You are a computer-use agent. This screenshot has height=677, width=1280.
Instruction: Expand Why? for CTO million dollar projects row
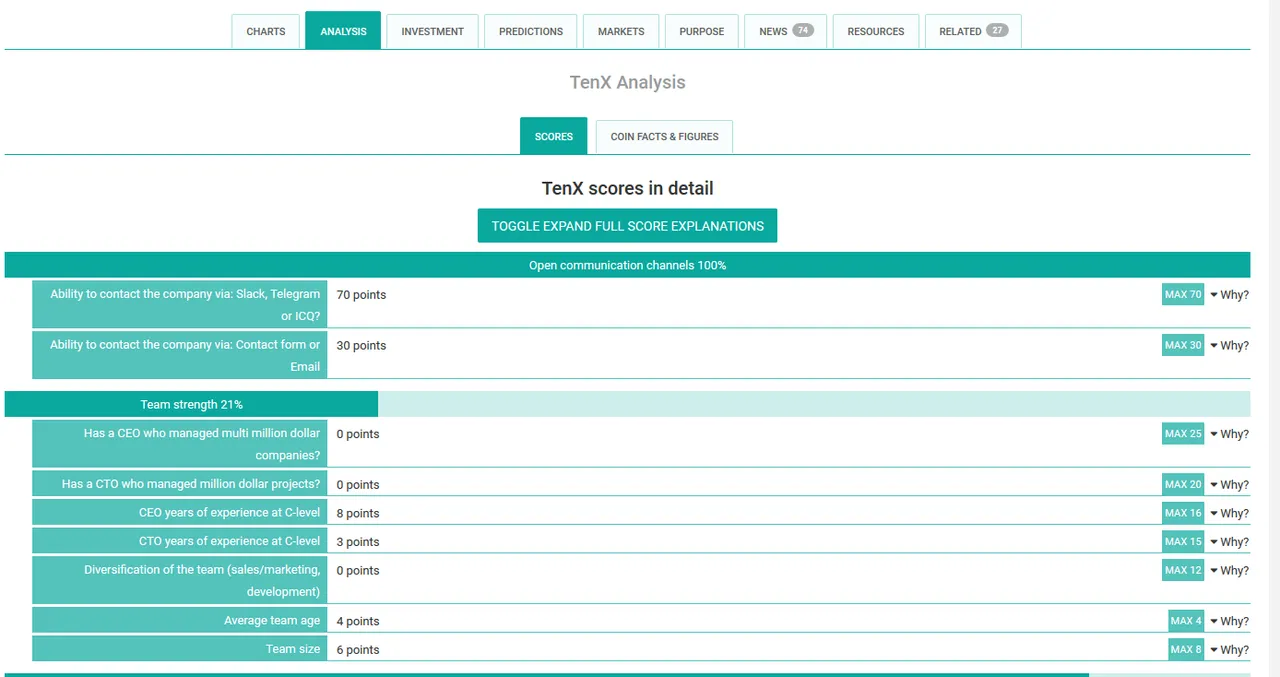[x=1229, y=485]
